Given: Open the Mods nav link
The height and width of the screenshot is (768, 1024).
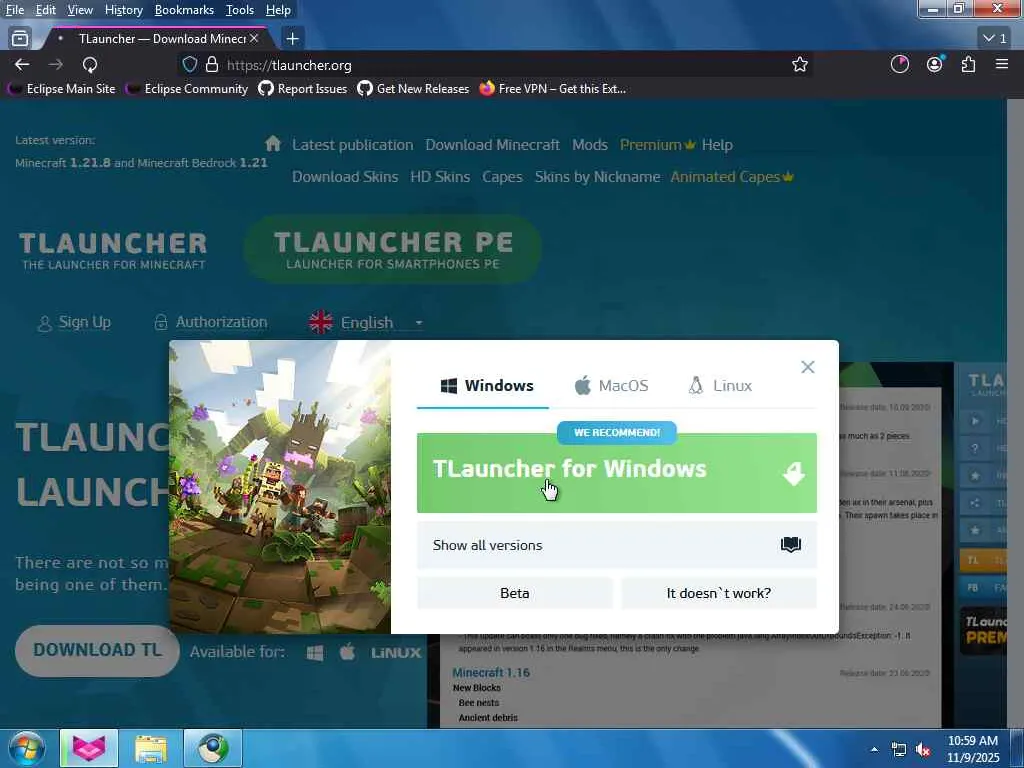Looking at the screenshot, I should click(x=590, y=144).
